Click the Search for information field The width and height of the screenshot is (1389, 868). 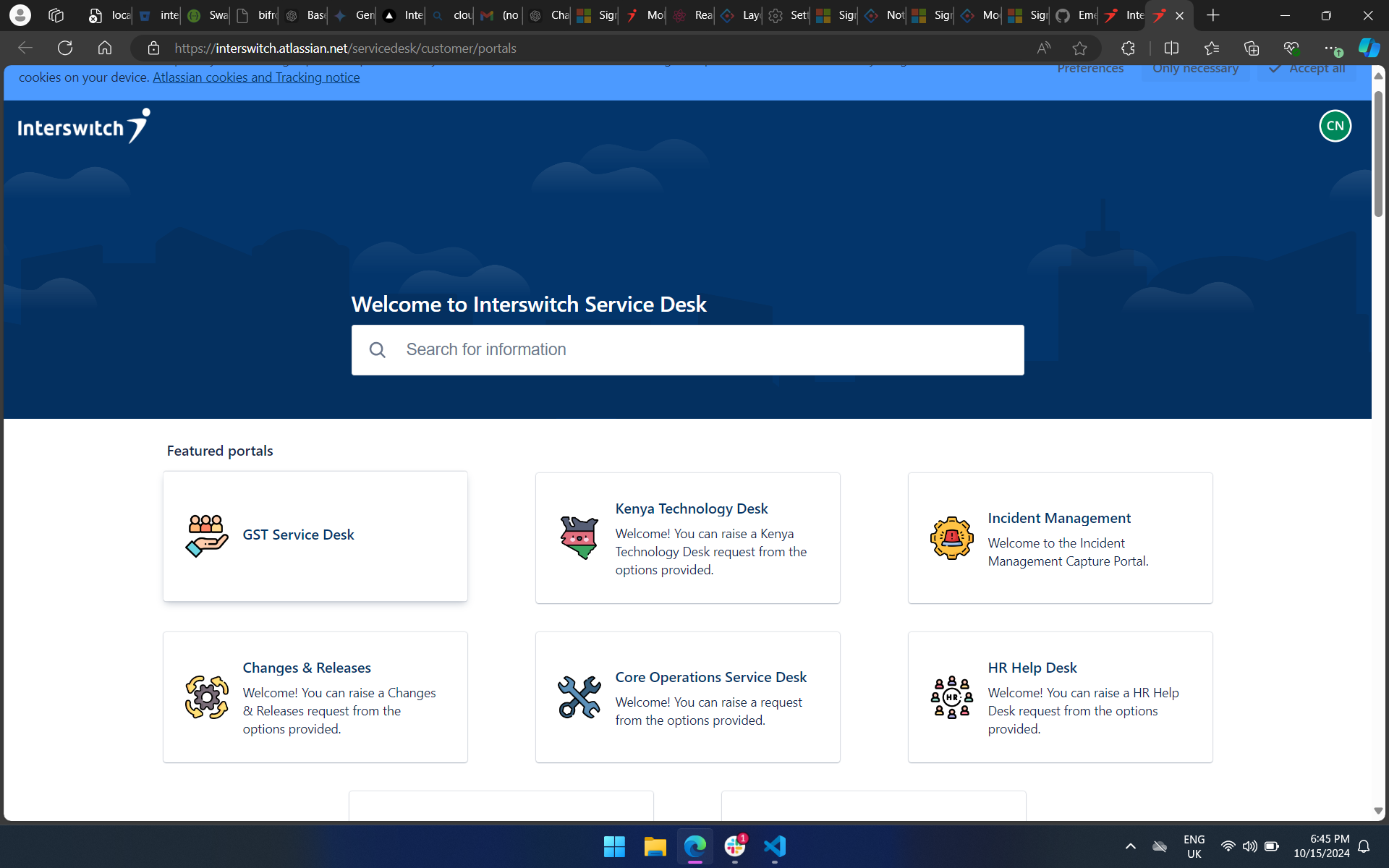687,350
